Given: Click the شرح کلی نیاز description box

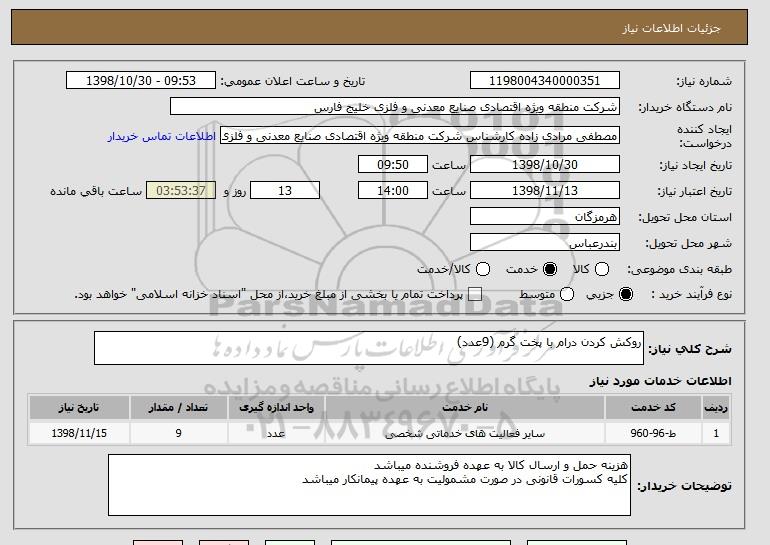Looking at the screenshot, I should pyautogui.click(x=369, y=348).
